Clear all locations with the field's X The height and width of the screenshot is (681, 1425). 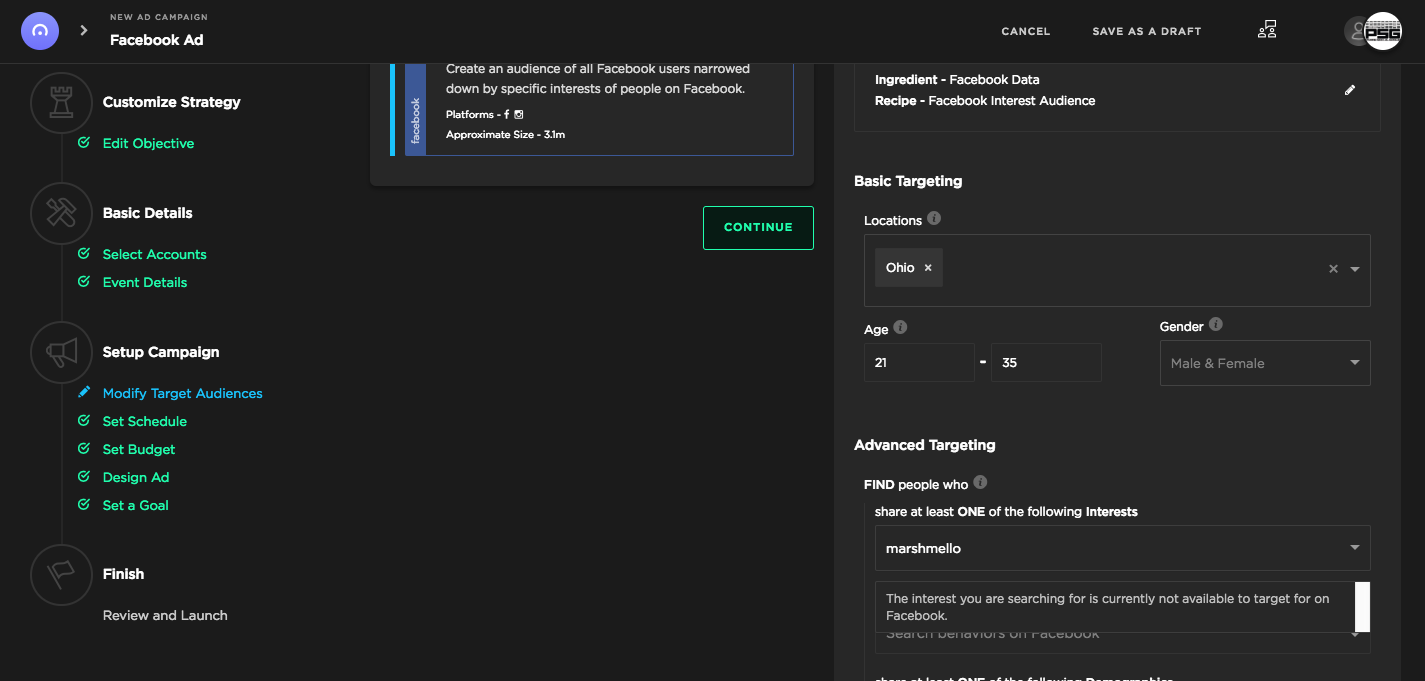(1333, 269)
